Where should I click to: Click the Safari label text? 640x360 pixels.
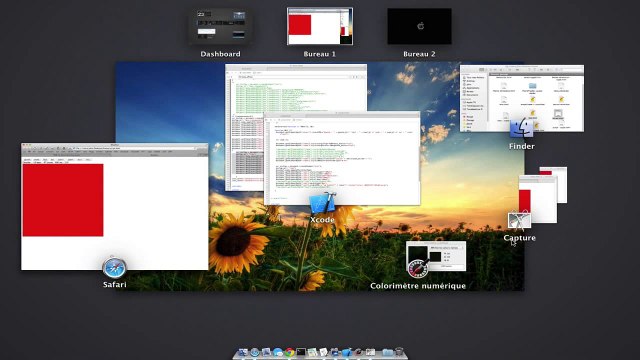click(115, 284)
